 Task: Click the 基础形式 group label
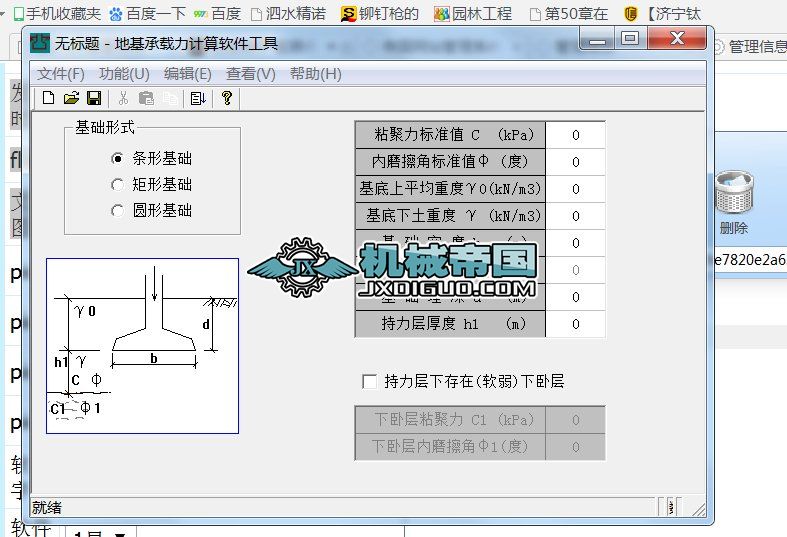click(x=105, y=127)
